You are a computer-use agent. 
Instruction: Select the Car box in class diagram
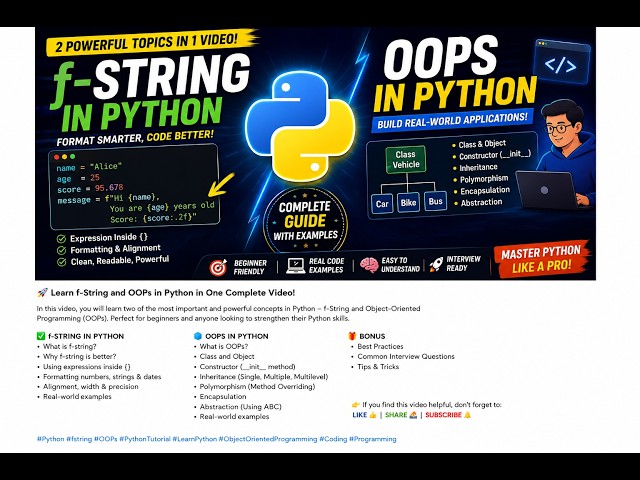pos(382,204)
